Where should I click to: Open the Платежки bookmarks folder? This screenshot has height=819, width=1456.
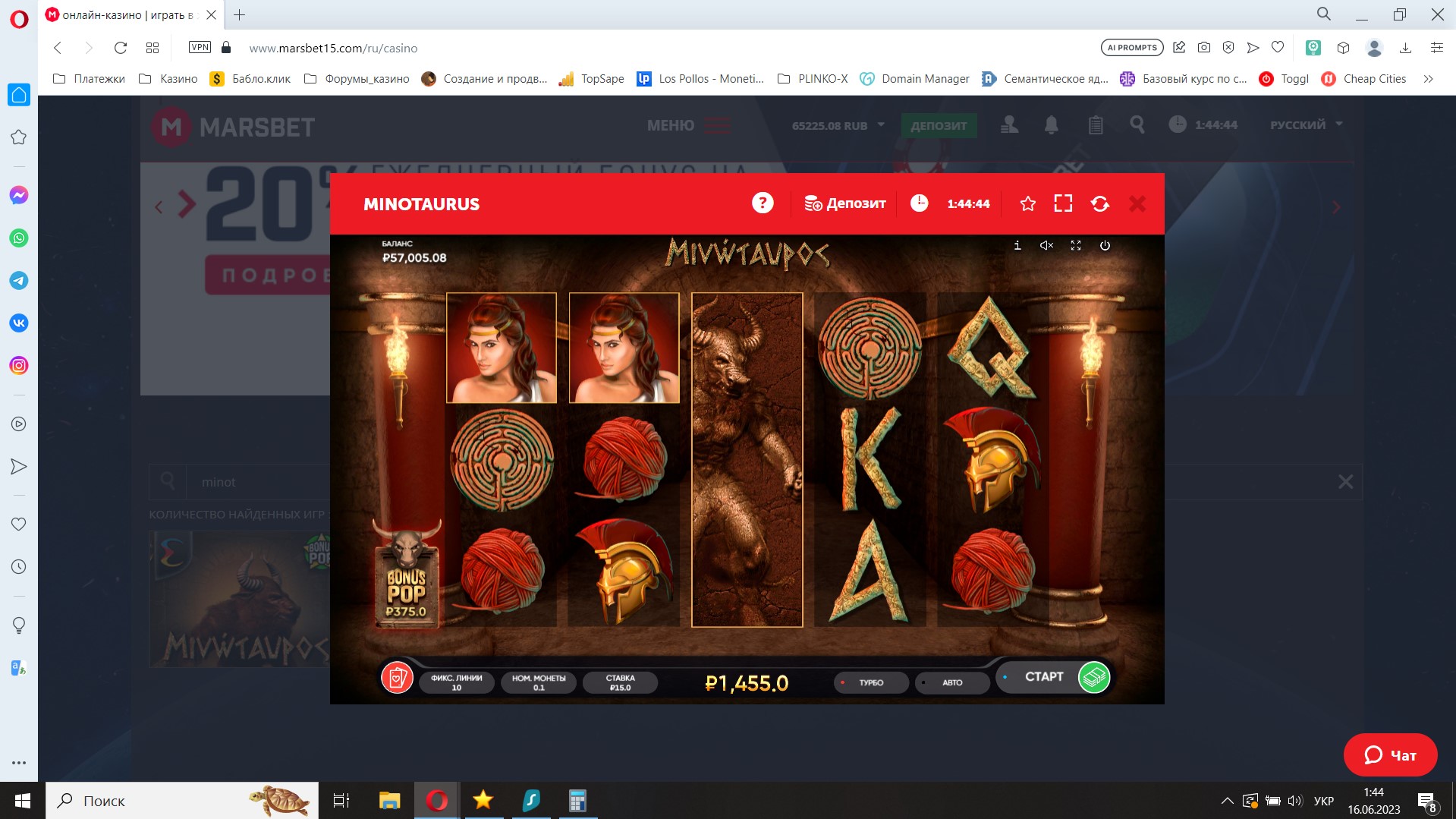pos(90,78)
